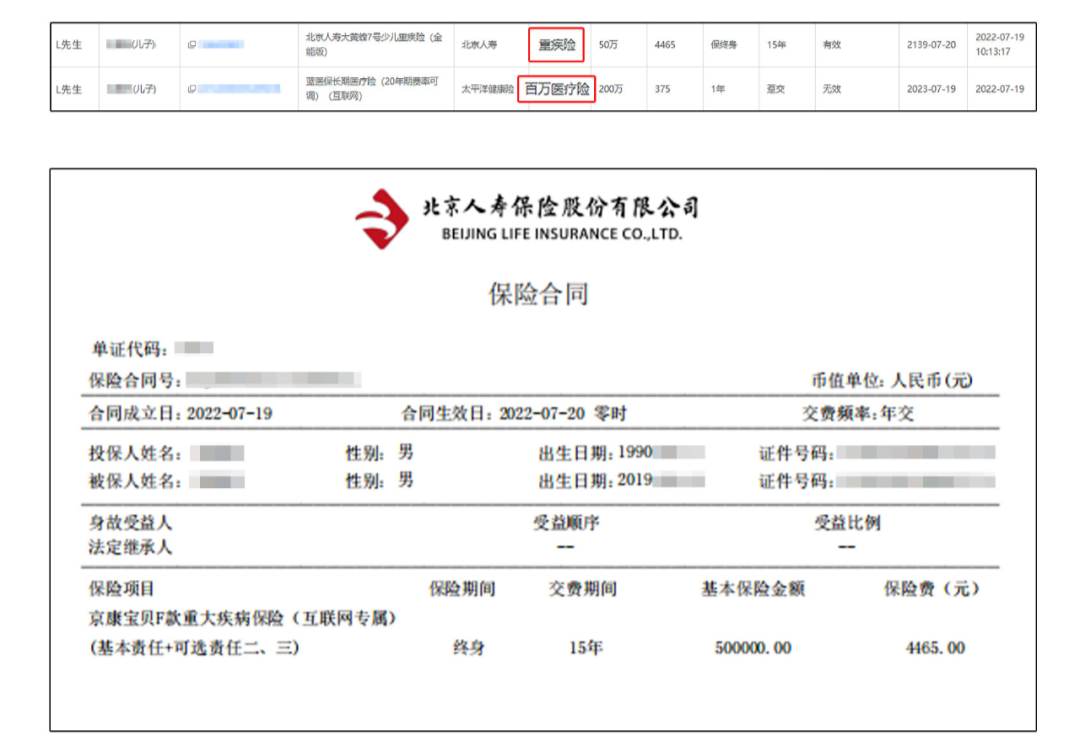Click the 出生日期: 1990 field
This screenshot has width=1080, height=751.
[x=621, y=453]
